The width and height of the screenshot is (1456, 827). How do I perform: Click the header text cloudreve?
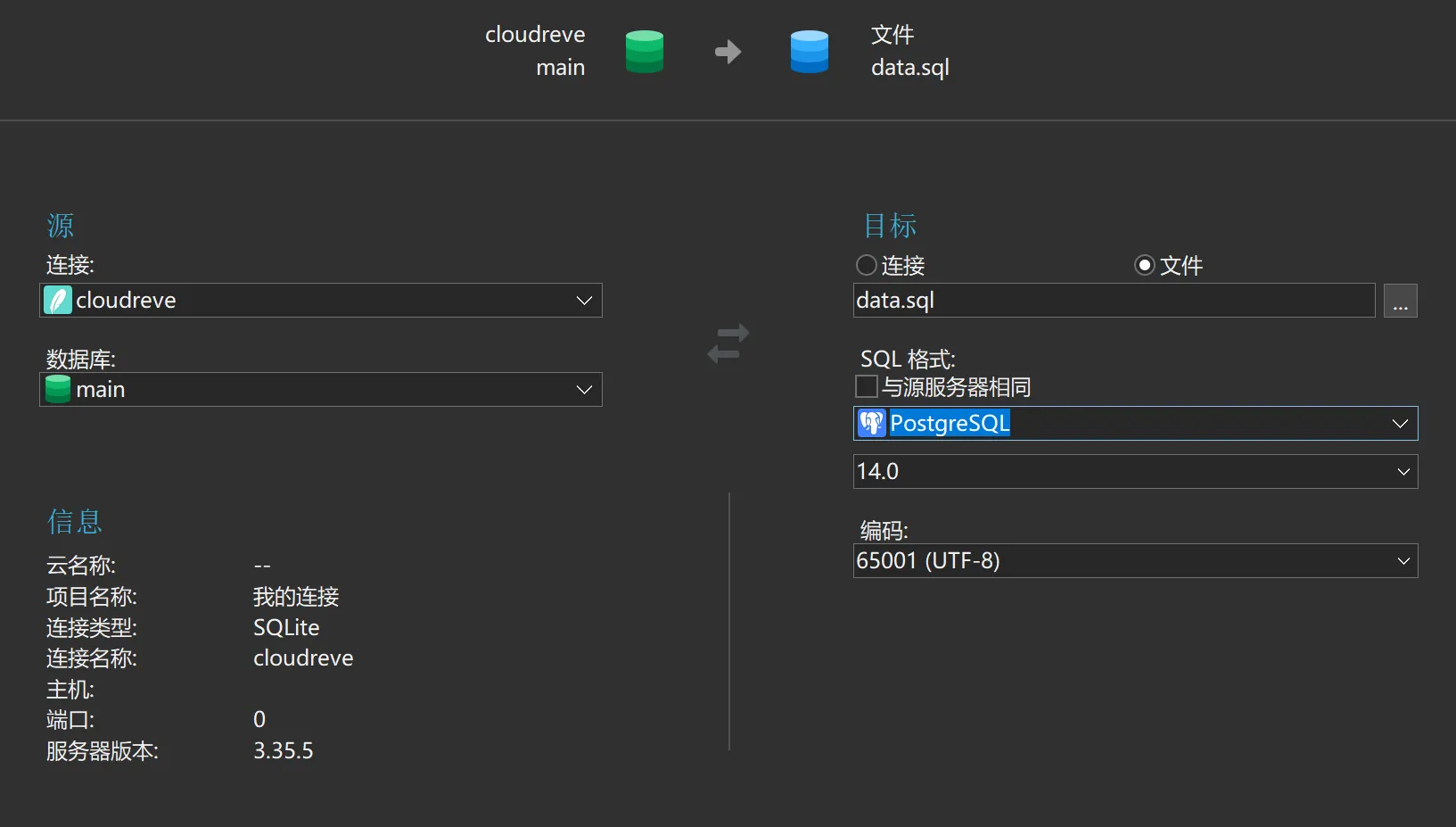535,35
